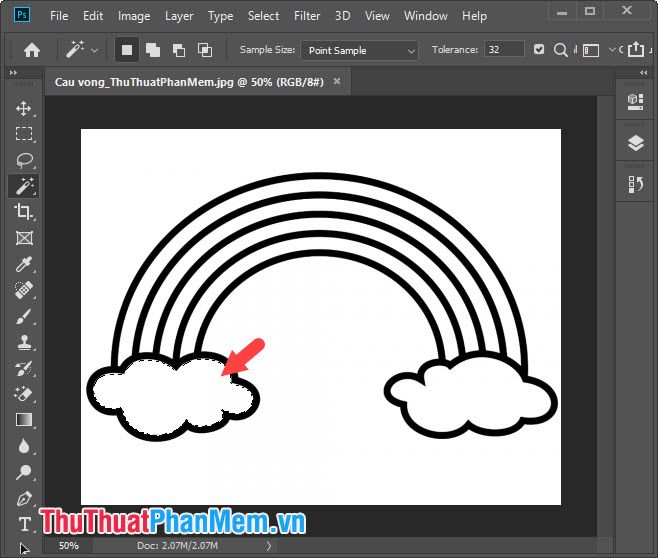Viewport: 658px width, 558px height.
Task: Activate the Crop tool
Action: pyautogui.click(x=24, y=212)
